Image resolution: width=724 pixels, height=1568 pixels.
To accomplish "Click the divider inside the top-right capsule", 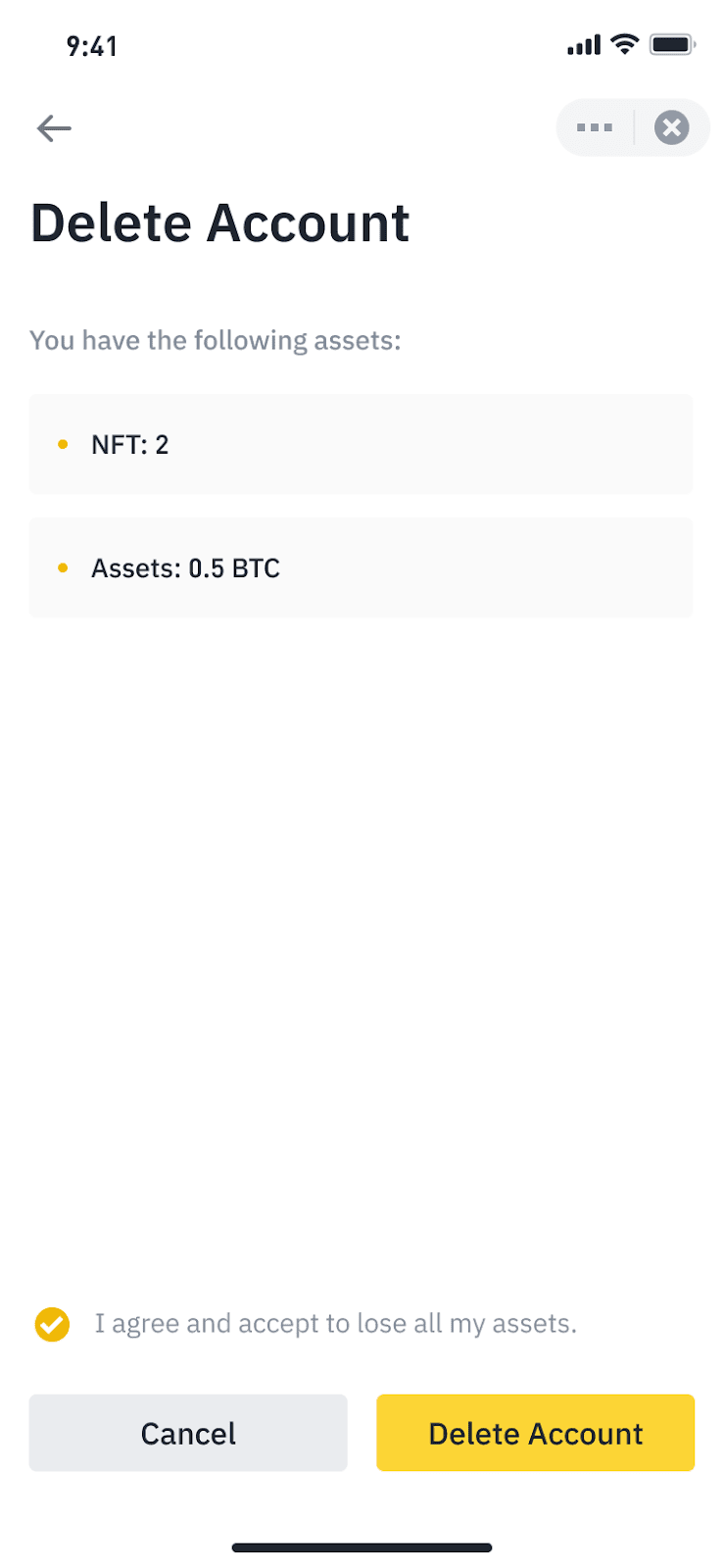I will [x=634, y=127].
